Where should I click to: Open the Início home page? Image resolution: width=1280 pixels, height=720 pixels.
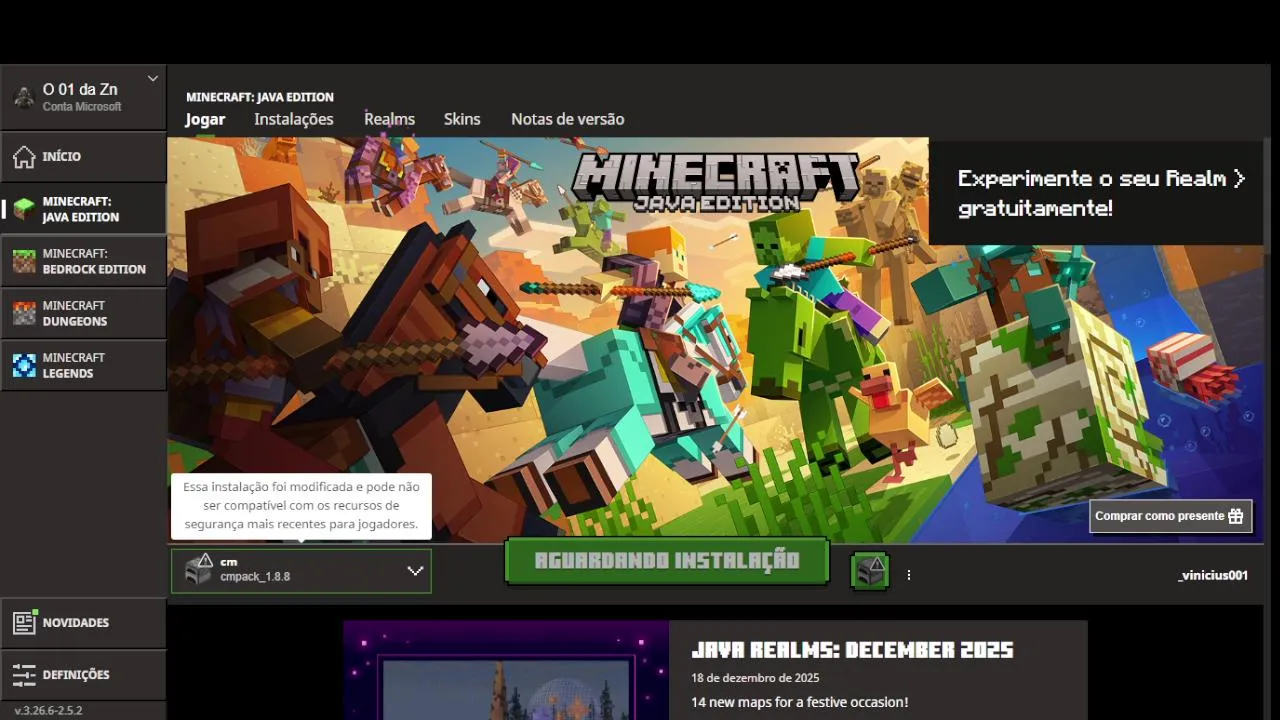click(x=83, y=157)
